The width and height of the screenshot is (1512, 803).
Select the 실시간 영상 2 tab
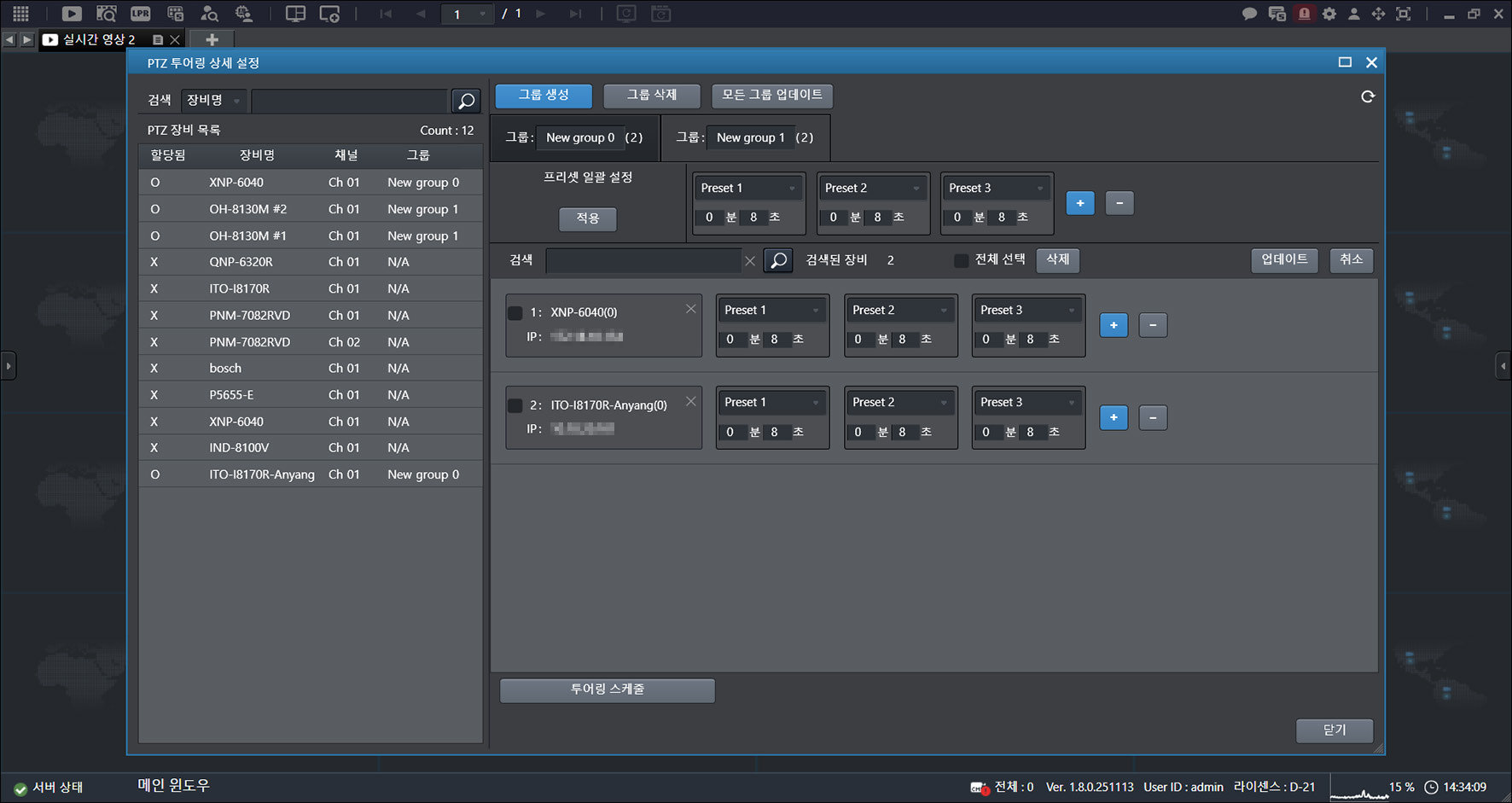(99, 39)
